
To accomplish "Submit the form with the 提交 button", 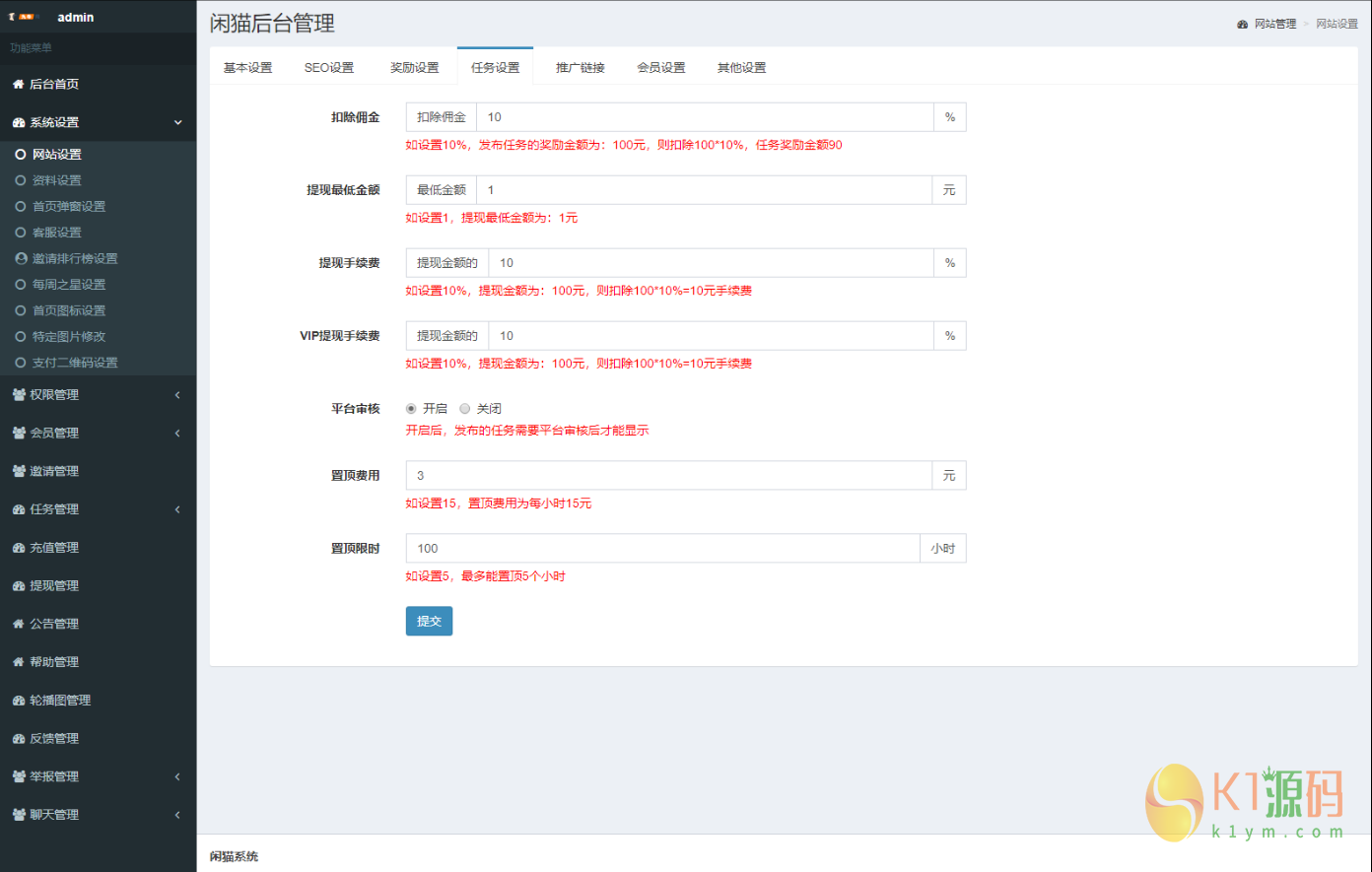I will point(430,621).
